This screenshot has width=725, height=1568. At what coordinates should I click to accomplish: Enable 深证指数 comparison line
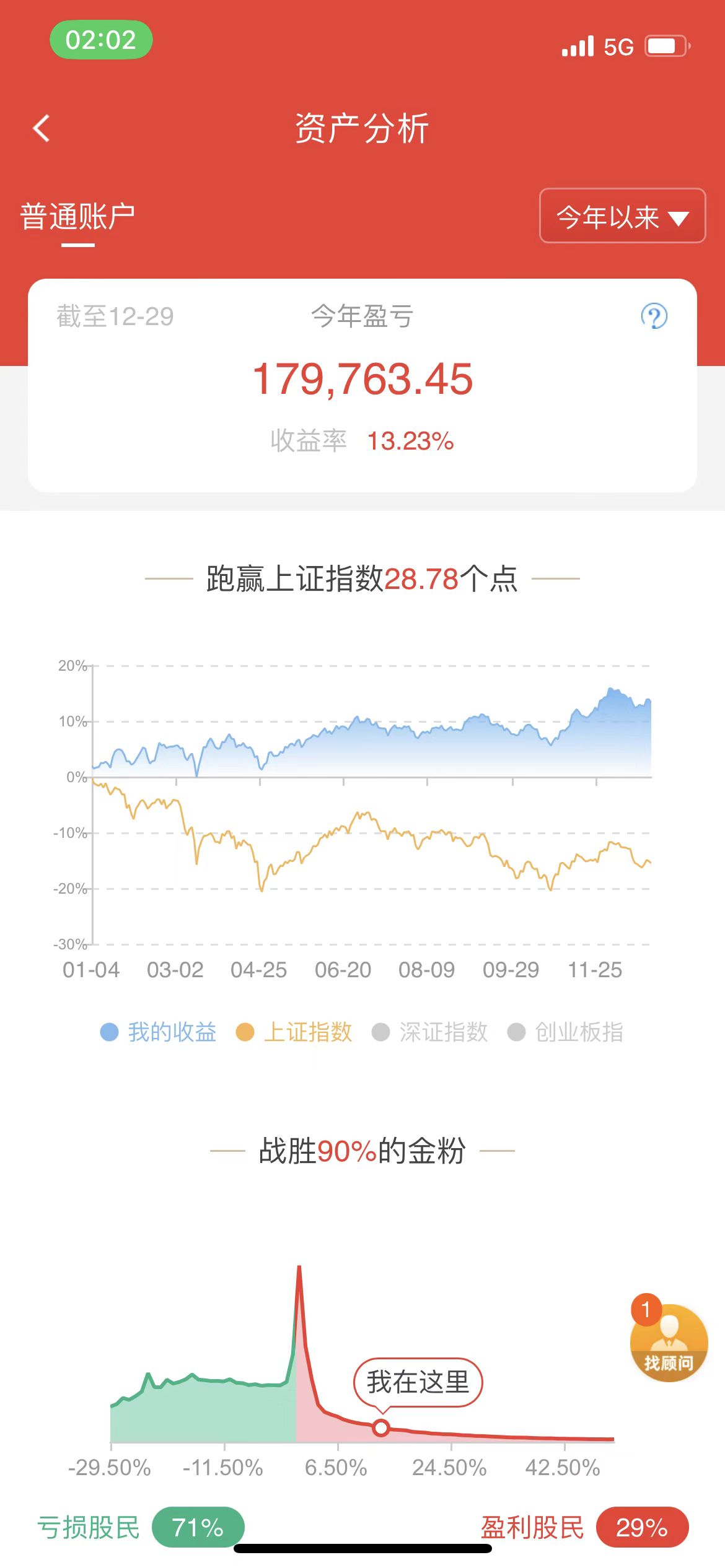pyautogui.click(x=430, y=1032)
